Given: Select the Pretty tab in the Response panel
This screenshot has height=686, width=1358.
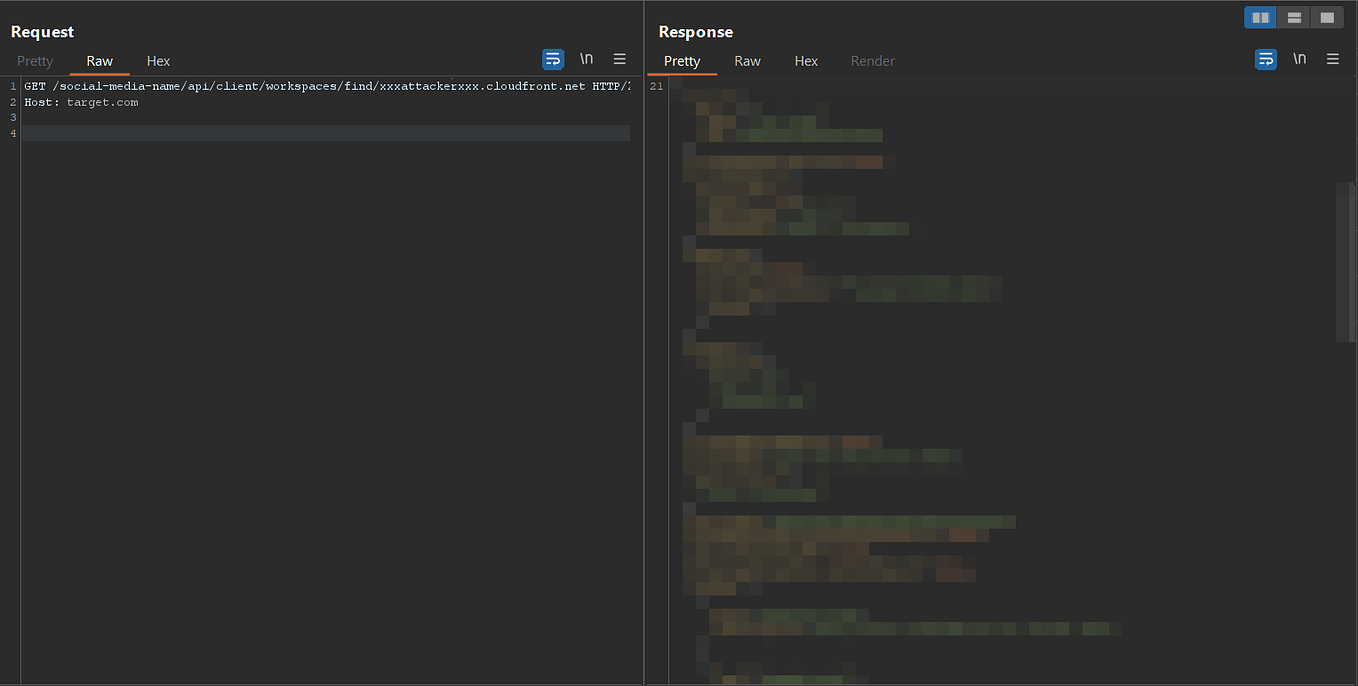Looking at the screenshot, I should [682, 61].
